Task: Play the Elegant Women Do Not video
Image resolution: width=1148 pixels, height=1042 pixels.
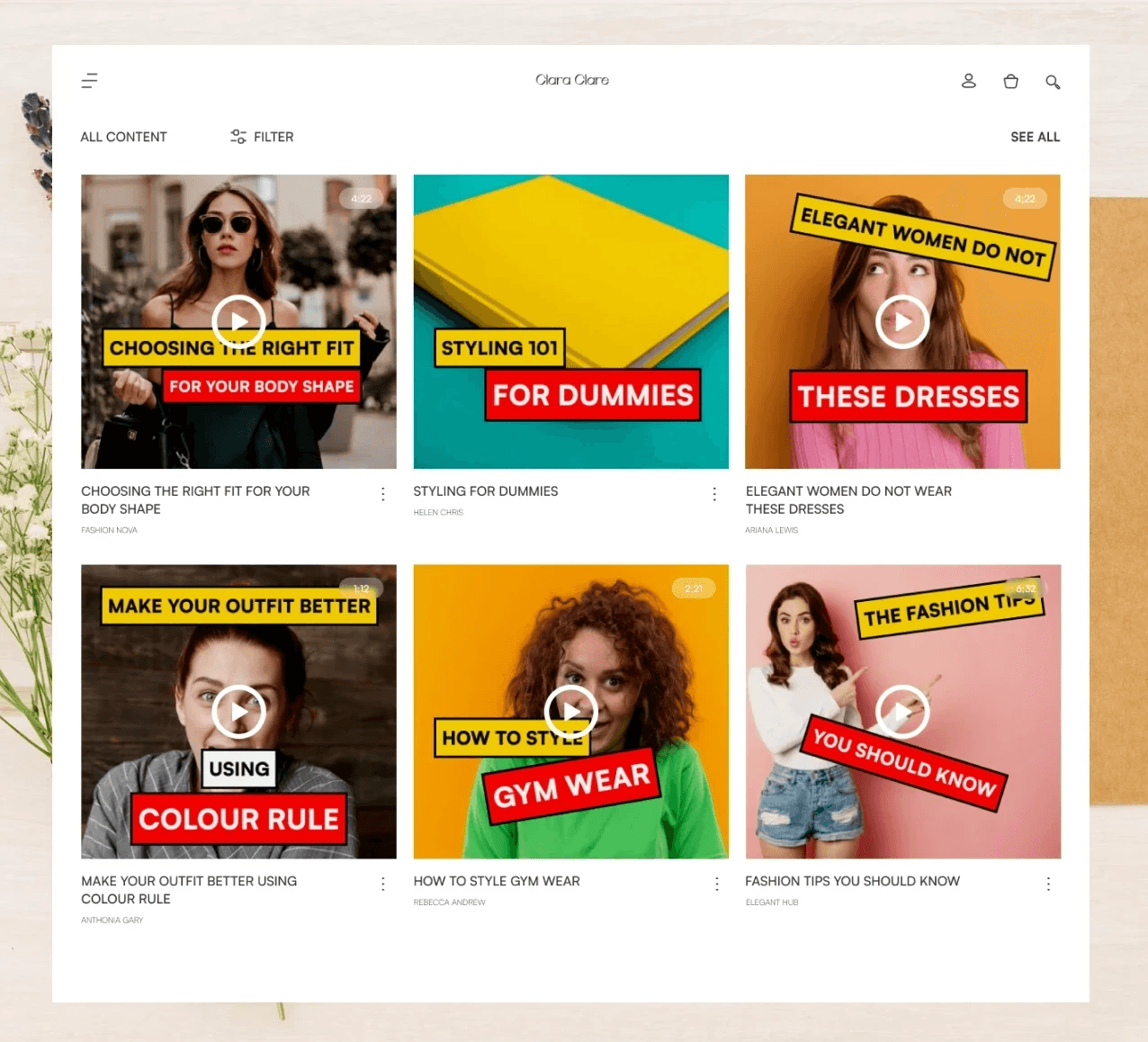Action: 902,321
